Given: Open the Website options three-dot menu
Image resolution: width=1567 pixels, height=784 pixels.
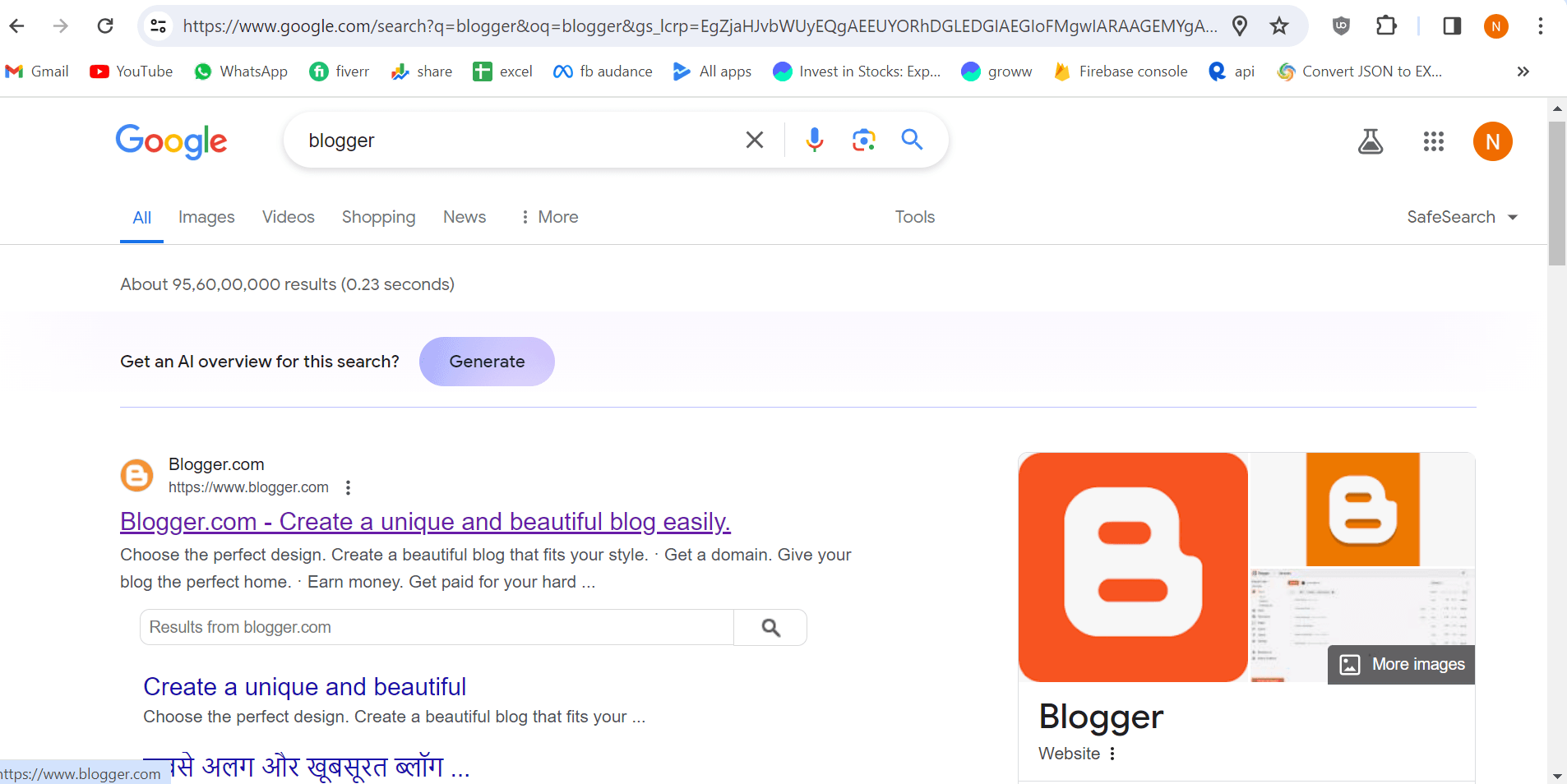Looking at the screenshot, I should (x=1112, y=754).
